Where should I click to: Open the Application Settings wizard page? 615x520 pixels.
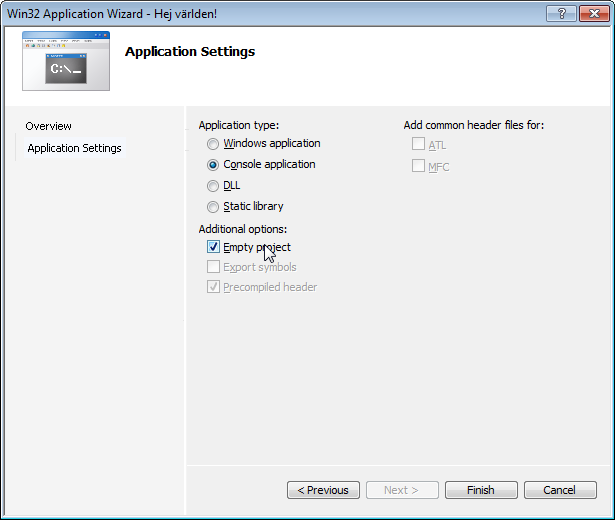pyautogui.click(x=75, y=148)
